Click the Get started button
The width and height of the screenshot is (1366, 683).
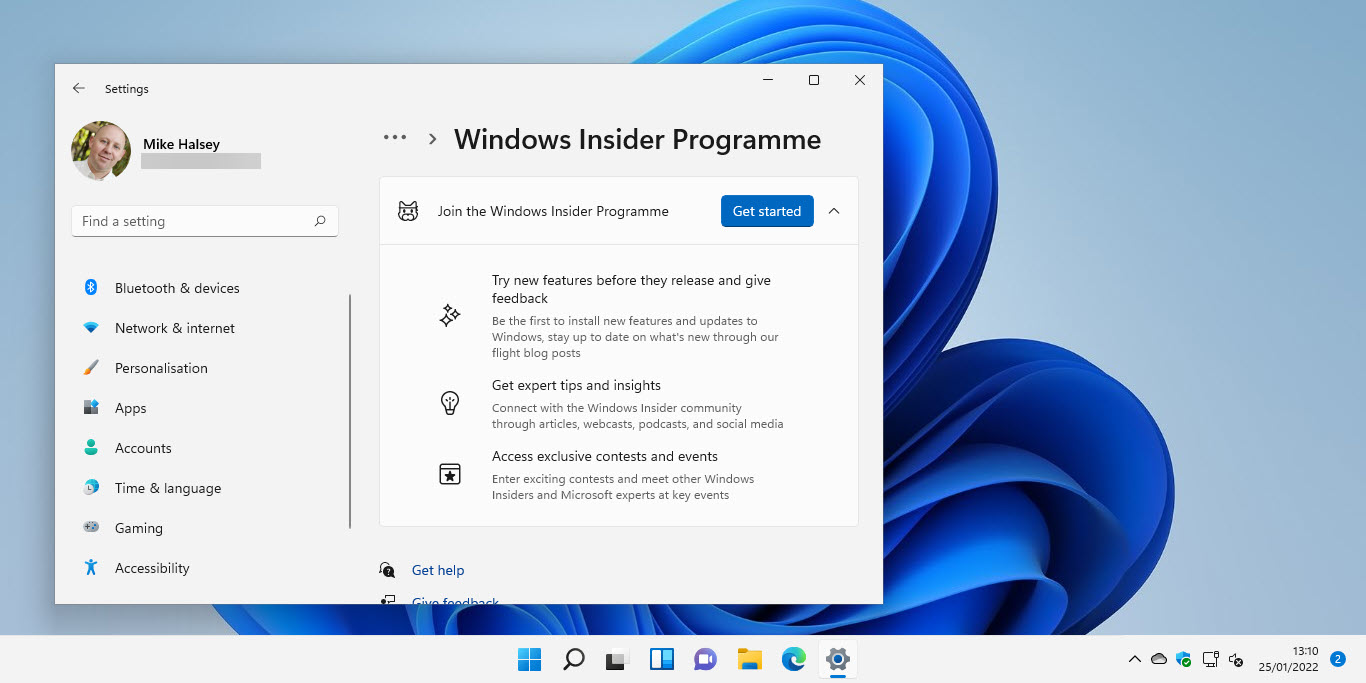coord(766,211)
